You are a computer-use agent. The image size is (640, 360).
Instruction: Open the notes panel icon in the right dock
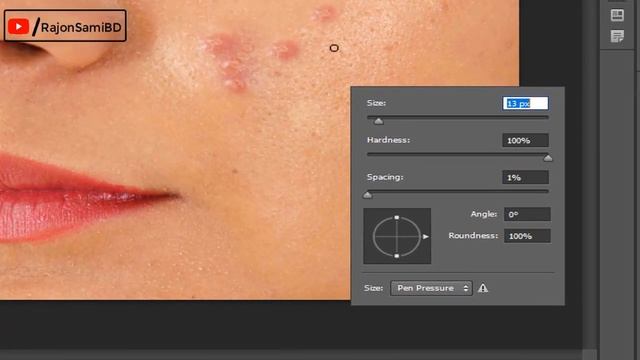pos(617,36)
